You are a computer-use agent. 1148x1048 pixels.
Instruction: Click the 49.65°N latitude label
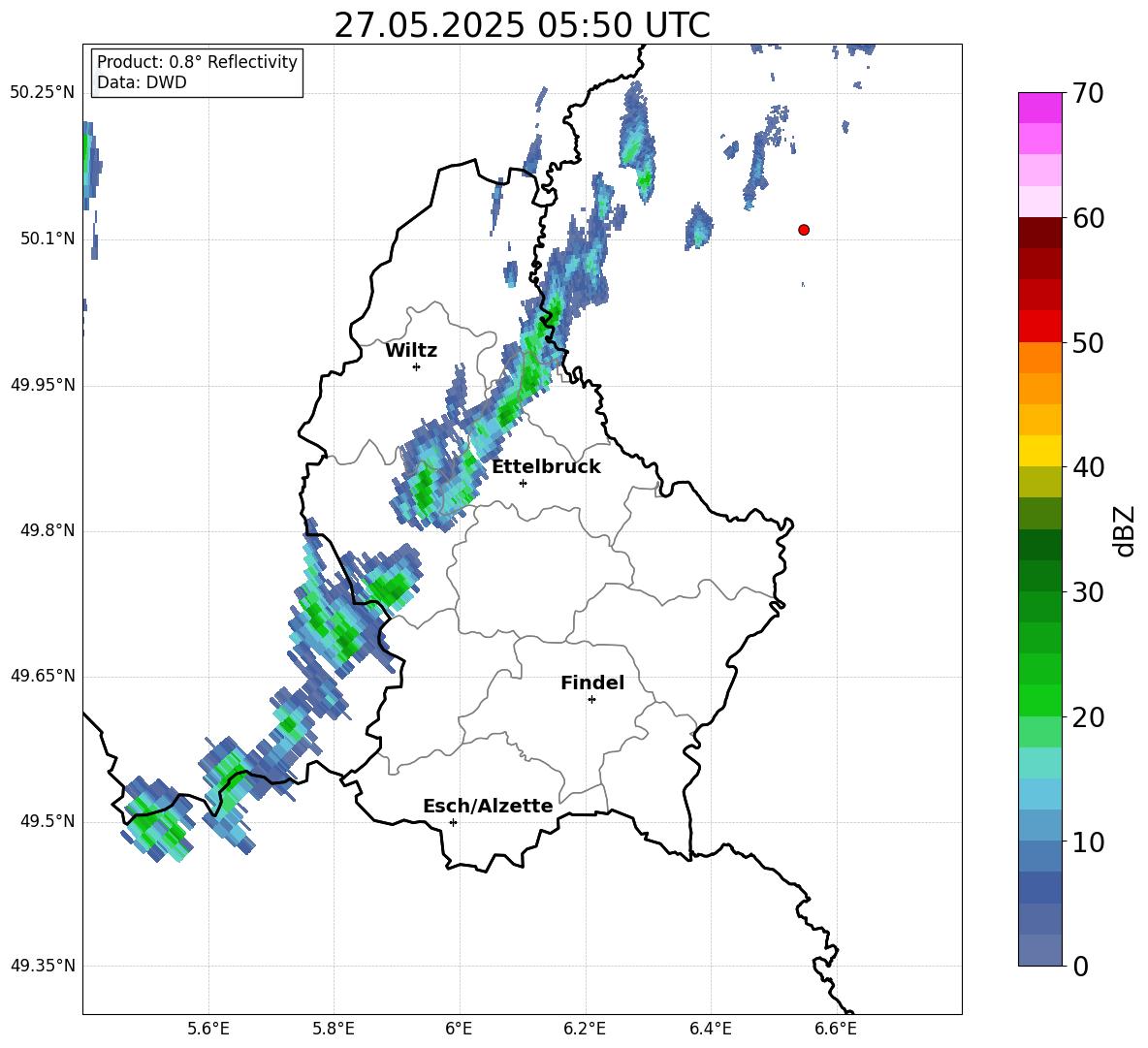(43, 676)
